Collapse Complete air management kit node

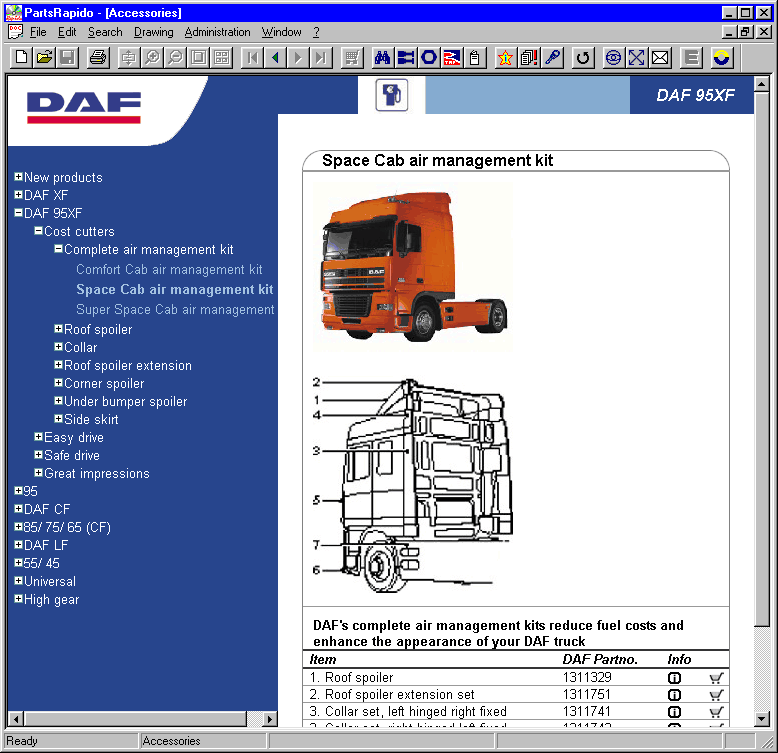(58, 249)
